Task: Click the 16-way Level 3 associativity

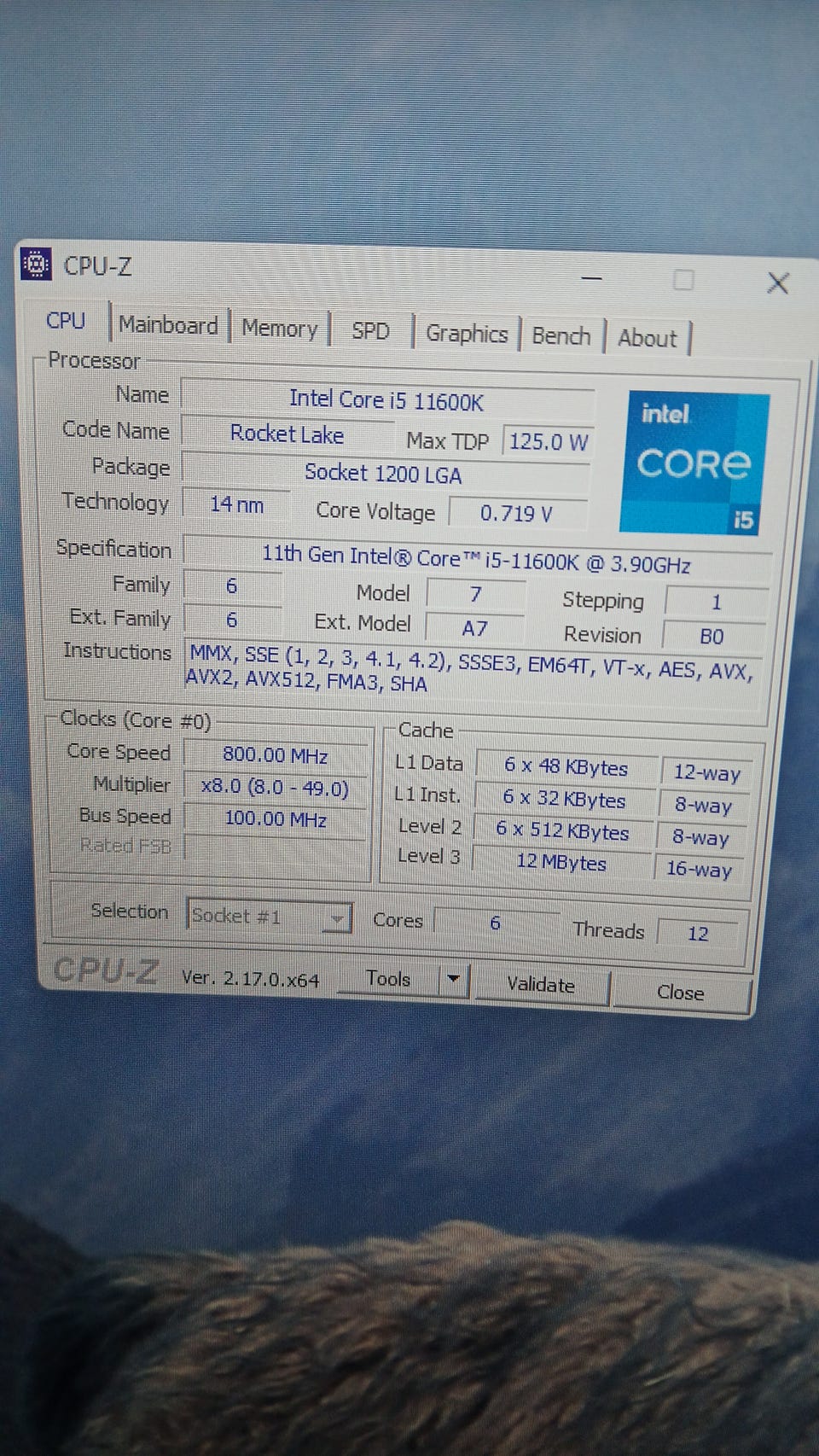Action: [x=699, y=869]
